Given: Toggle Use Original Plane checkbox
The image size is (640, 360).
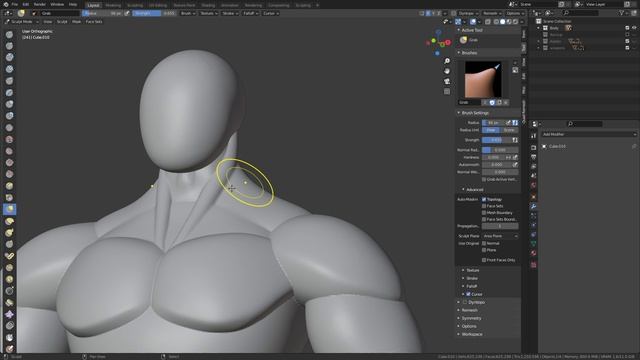Looking at the screenshot, I should [484, 250].
